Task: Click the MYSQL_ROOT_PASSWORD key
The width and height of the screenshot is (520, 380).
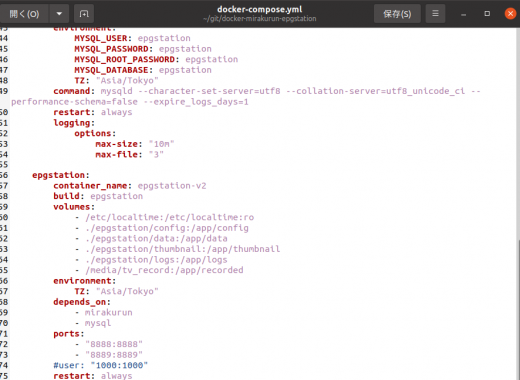Action: [x=124, y=59]
